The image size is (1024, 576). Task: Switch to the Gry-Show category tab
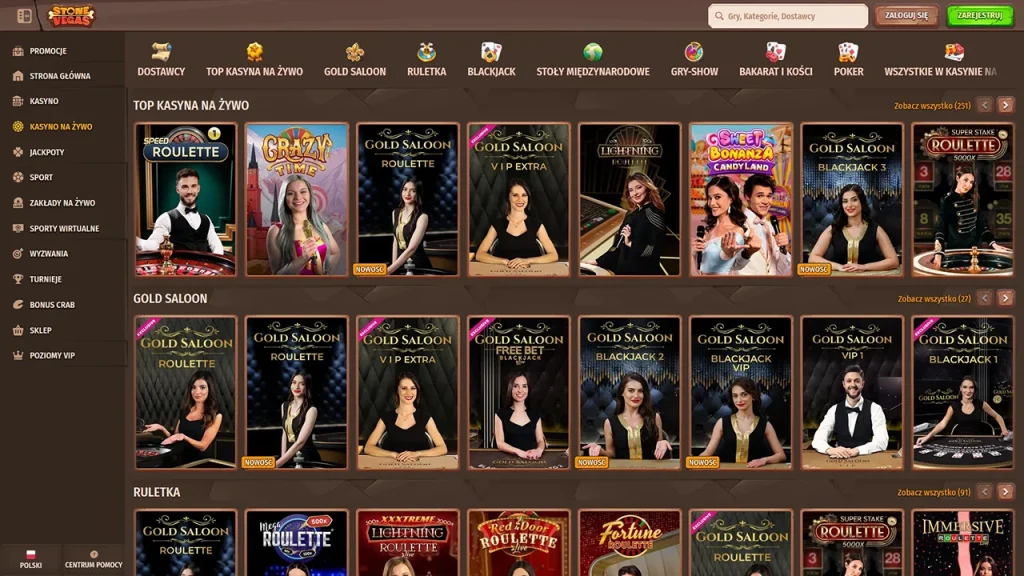[x=694, y=59]
